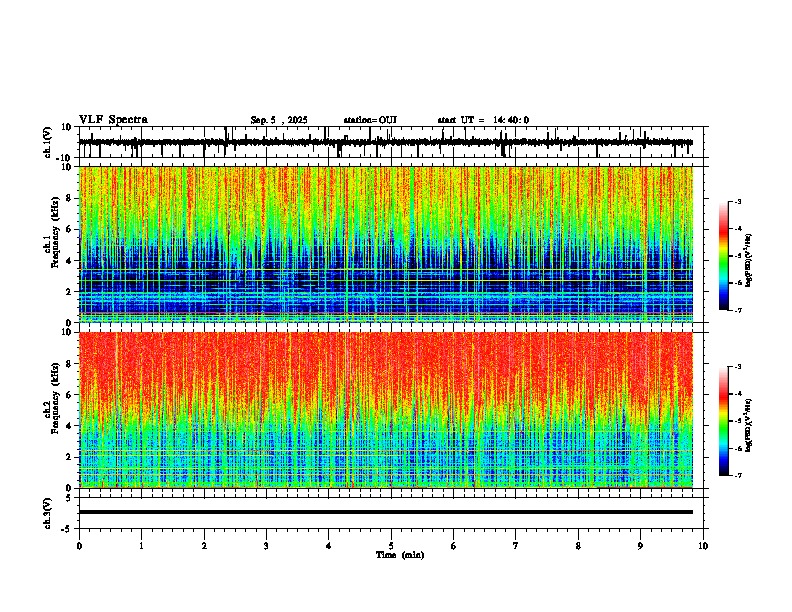Select the "Sep. 5, 2025" date text
Image resolution: width=792 pixels, height=612 pixels.
pyautogui.click(x=279, y=120)
